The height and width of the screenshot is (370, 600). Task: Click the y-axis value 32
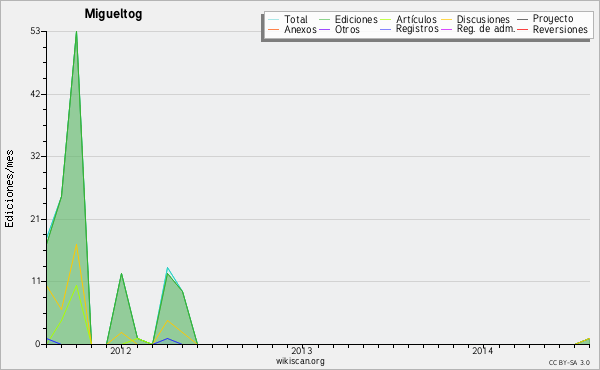[35, 156]
